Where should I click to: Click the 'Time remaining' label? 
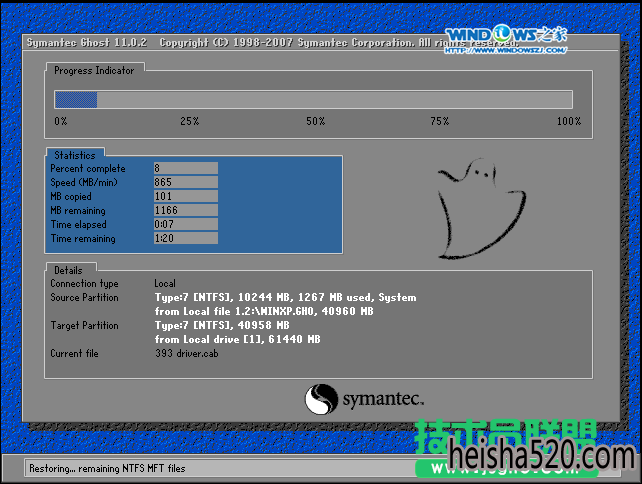pos(83,238)
